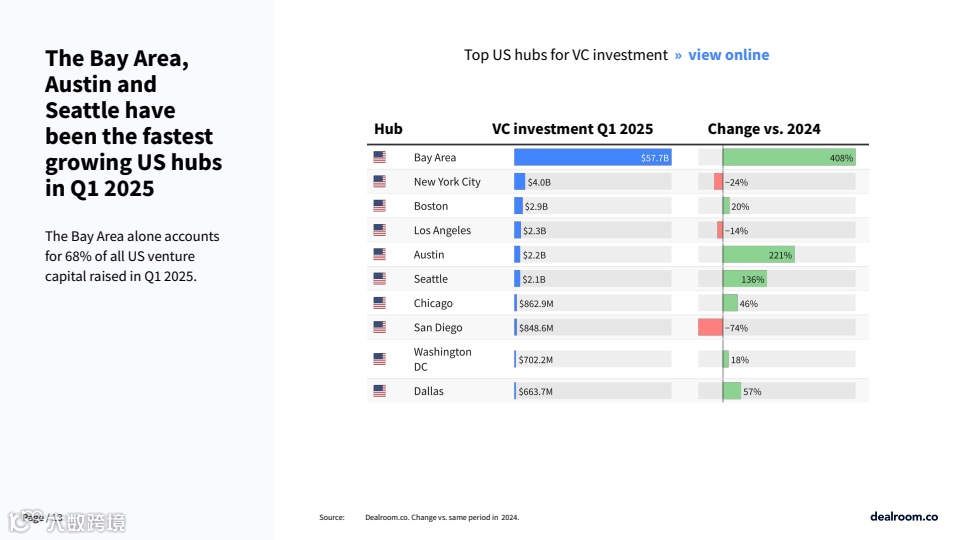960x540 pixels.
Task: Click the "VC investment Q1 2025" column header
Action: click(572, 129)
